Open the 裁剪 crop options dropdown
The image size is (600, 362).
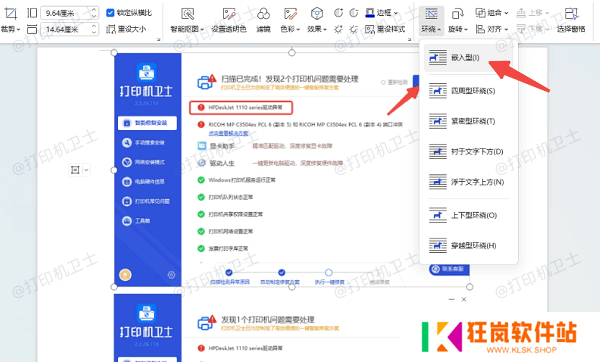[x=10, y=29]
